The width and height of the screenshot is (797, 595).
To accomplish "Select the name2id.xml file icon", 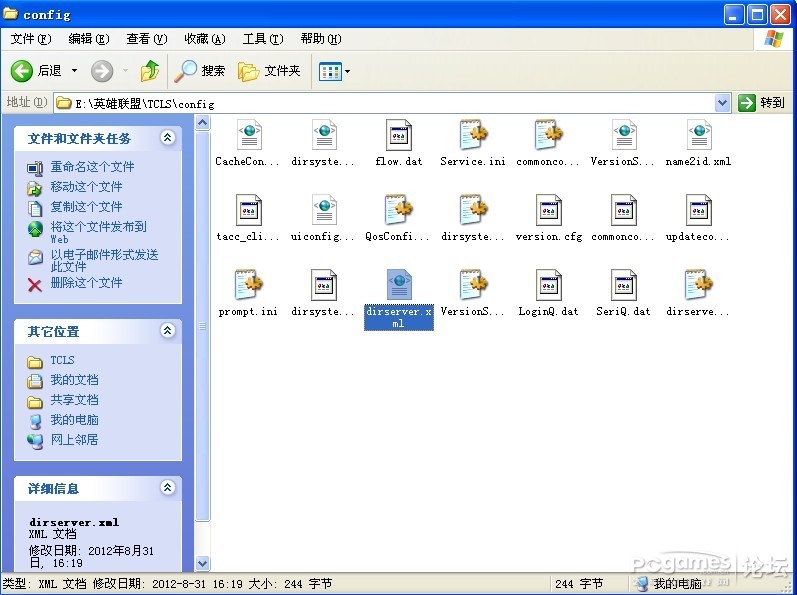I will 698,136.
